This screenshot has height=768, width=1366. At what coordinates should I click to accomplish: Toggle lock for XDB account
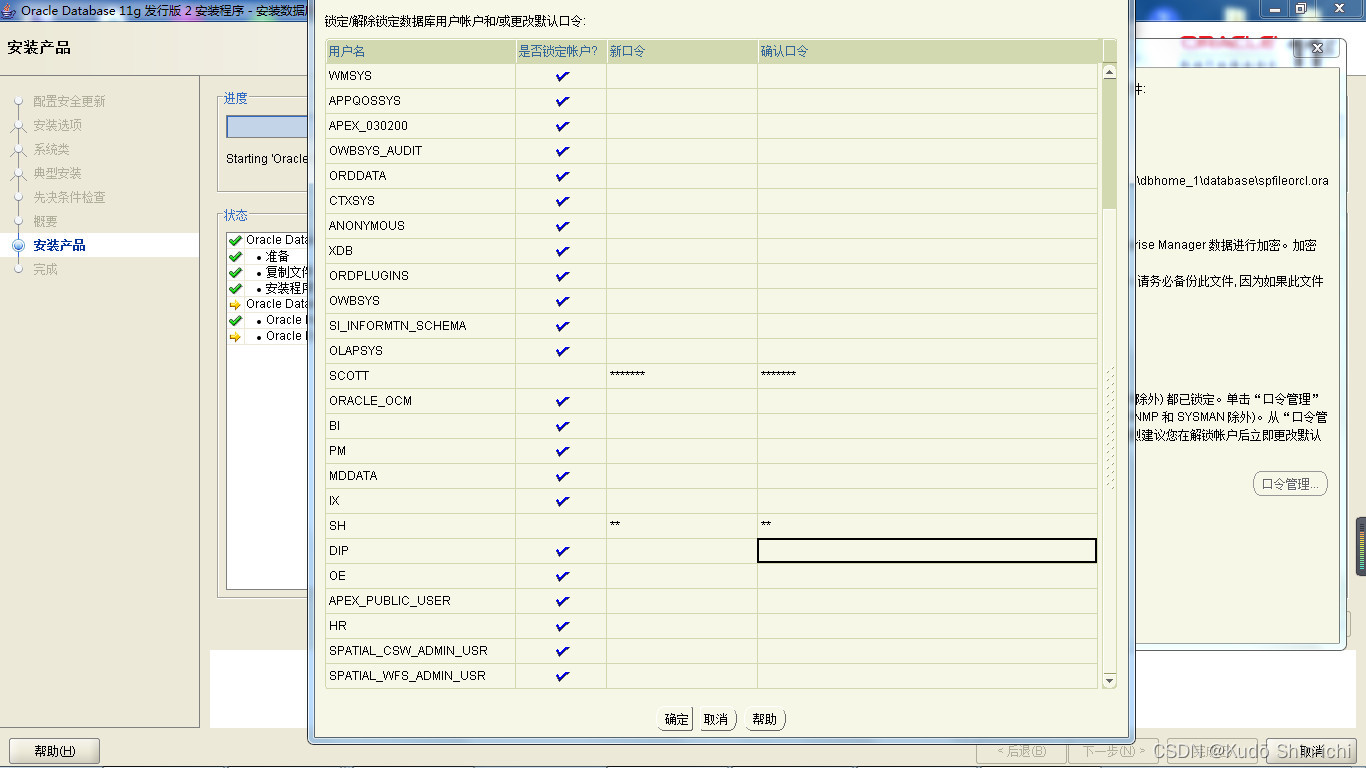[x=562, y=251]
